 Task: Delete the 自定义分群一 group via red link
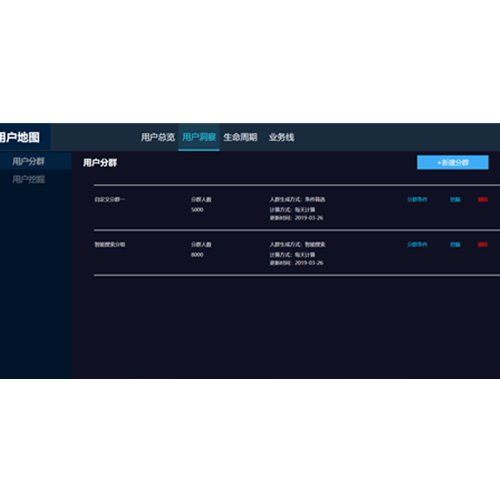[483, 199]
